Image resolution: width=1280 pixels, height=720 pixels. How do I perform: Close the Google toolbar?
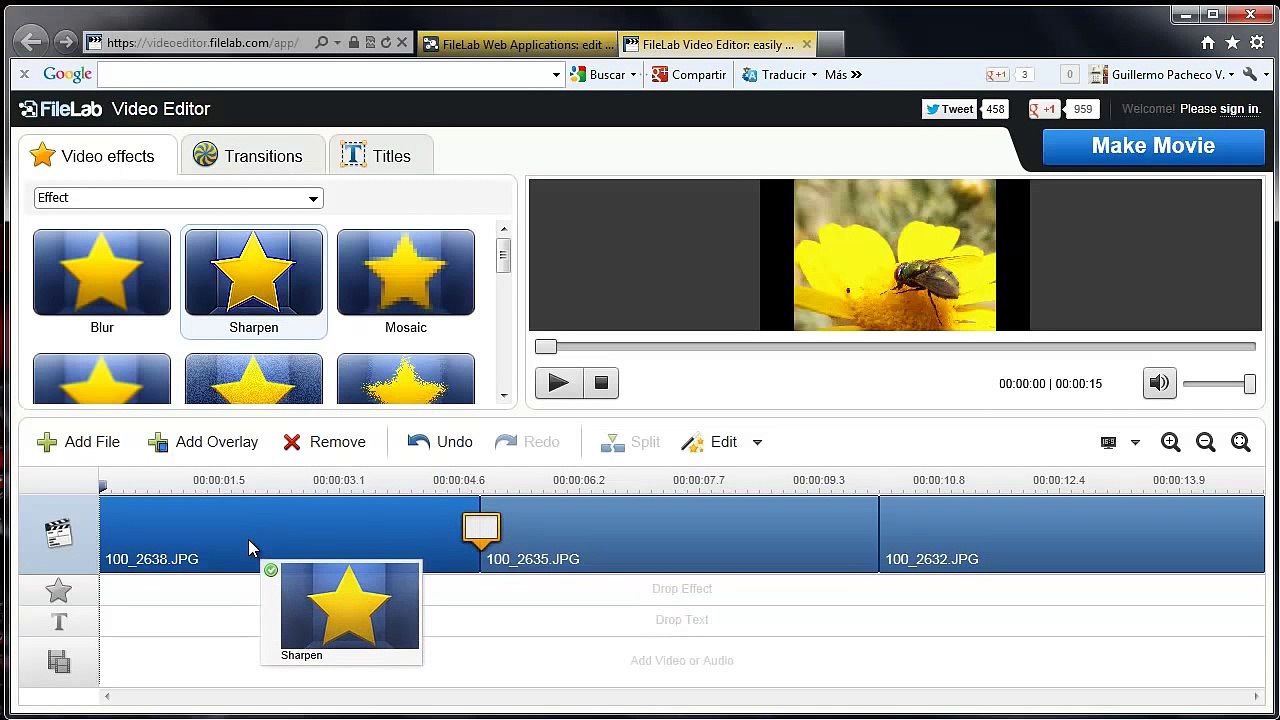pos(24,74)
